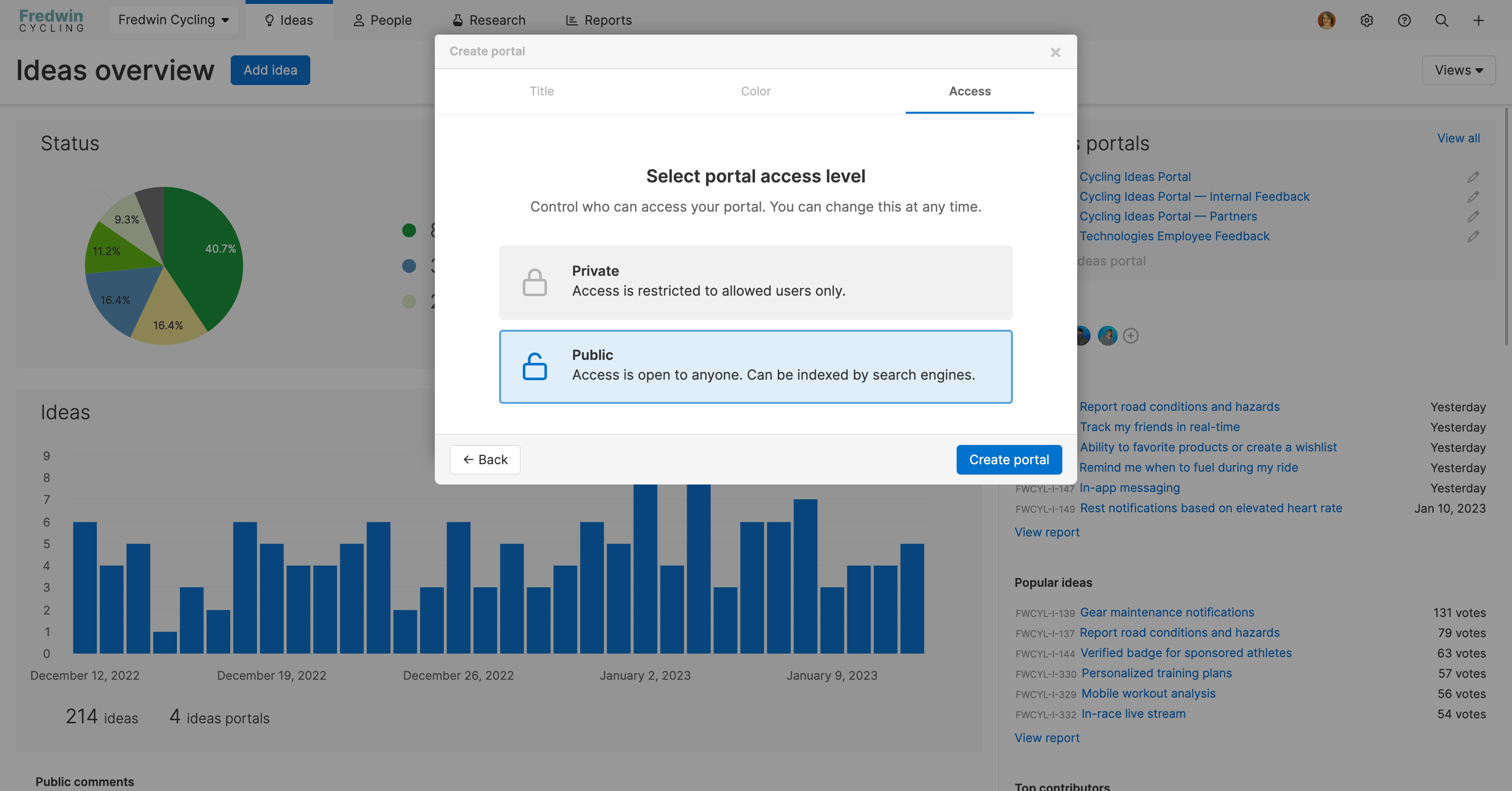
Task: Click the add watcher plus circle icon
Action: [1131, 336]
